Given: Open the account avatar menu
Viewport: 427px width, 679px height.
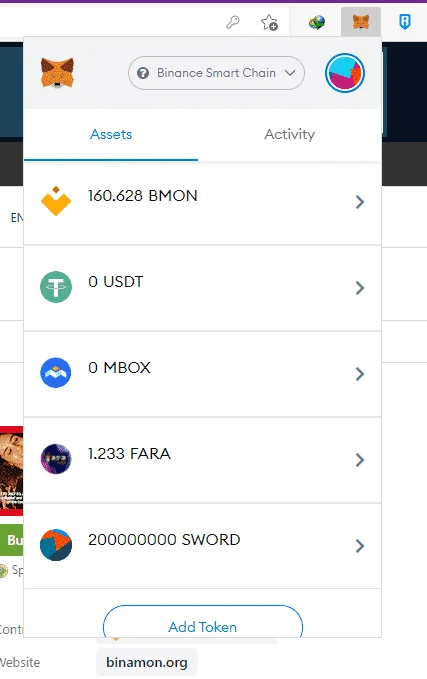Looking at the screenshot, I should point(345,73).
